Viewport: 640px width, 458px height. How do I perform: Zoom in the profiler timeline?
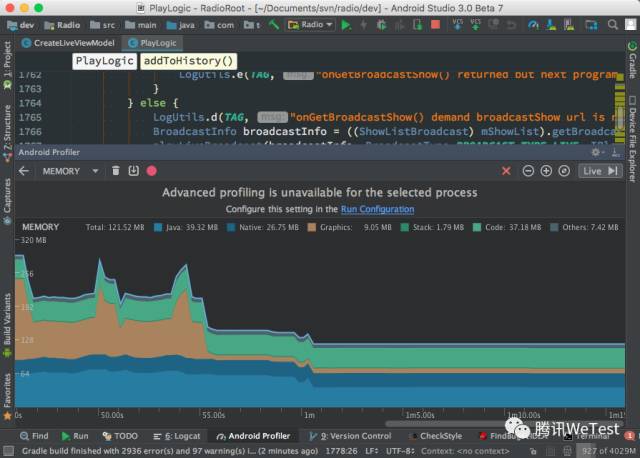[x=546, y=171]
